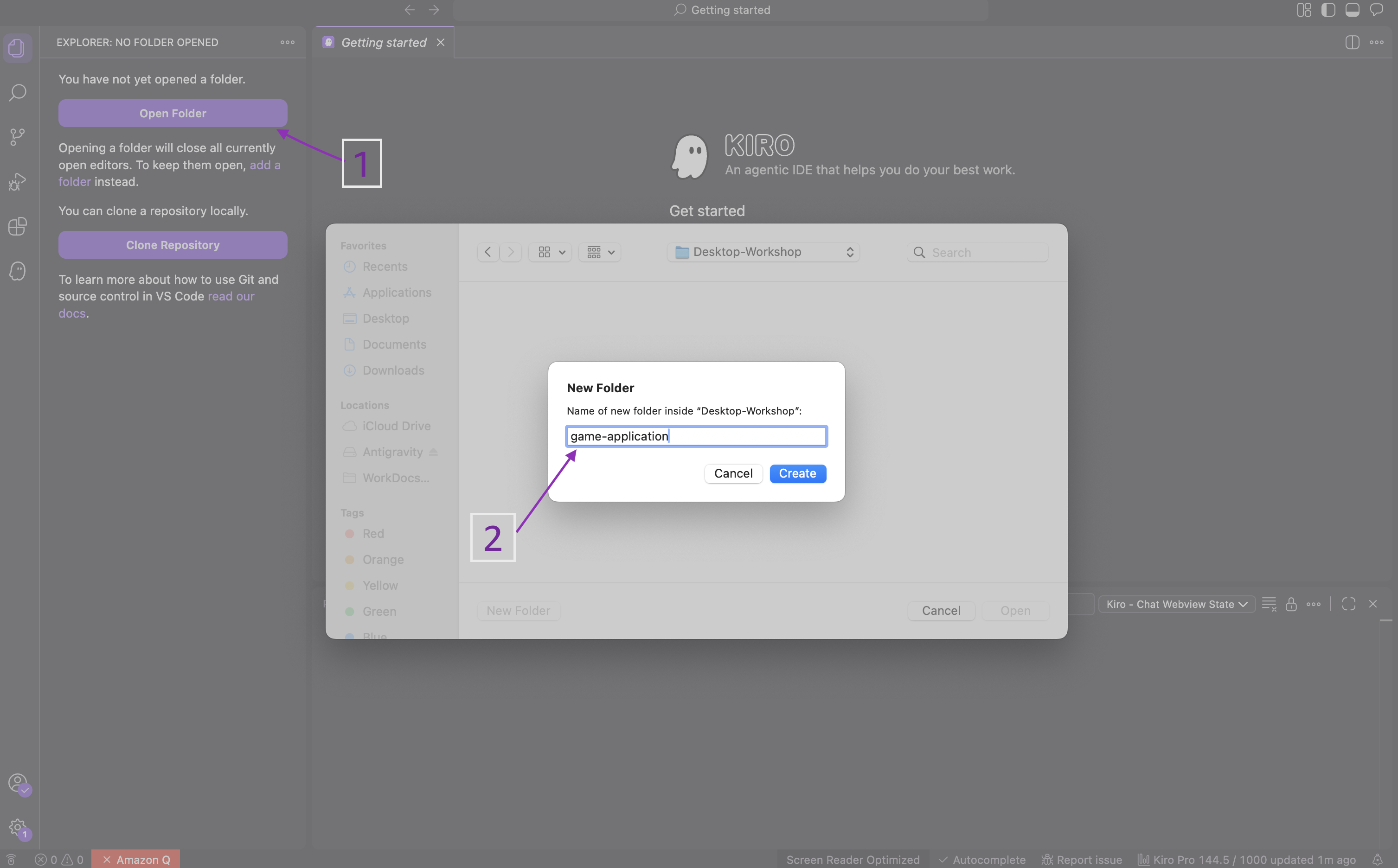Switch to the Getting started tab
The height and width of the screenshot is (868, 1398).
[x=382, y=42]
